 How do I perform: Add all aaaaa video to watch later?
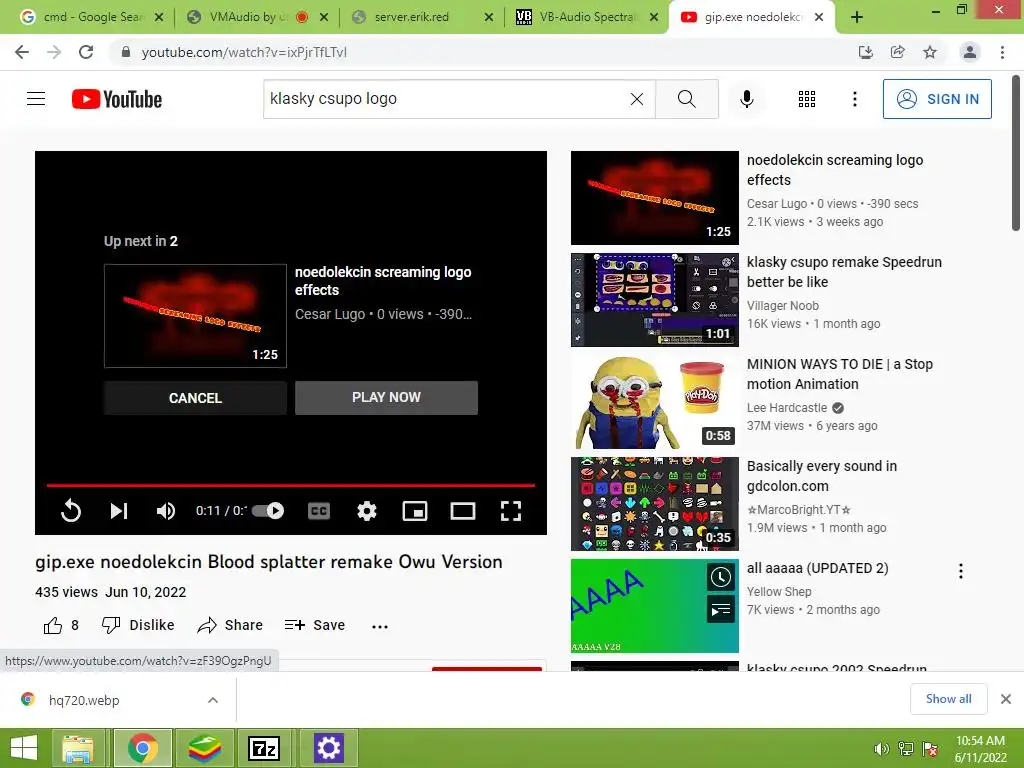721,577
